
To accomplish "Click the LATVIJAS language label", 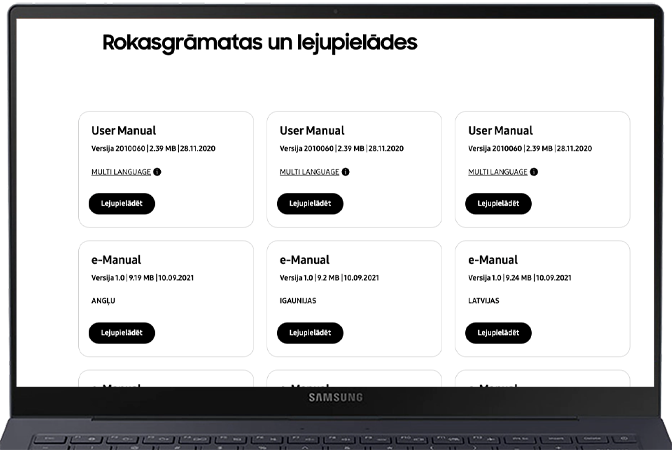I will click(484, 299).
